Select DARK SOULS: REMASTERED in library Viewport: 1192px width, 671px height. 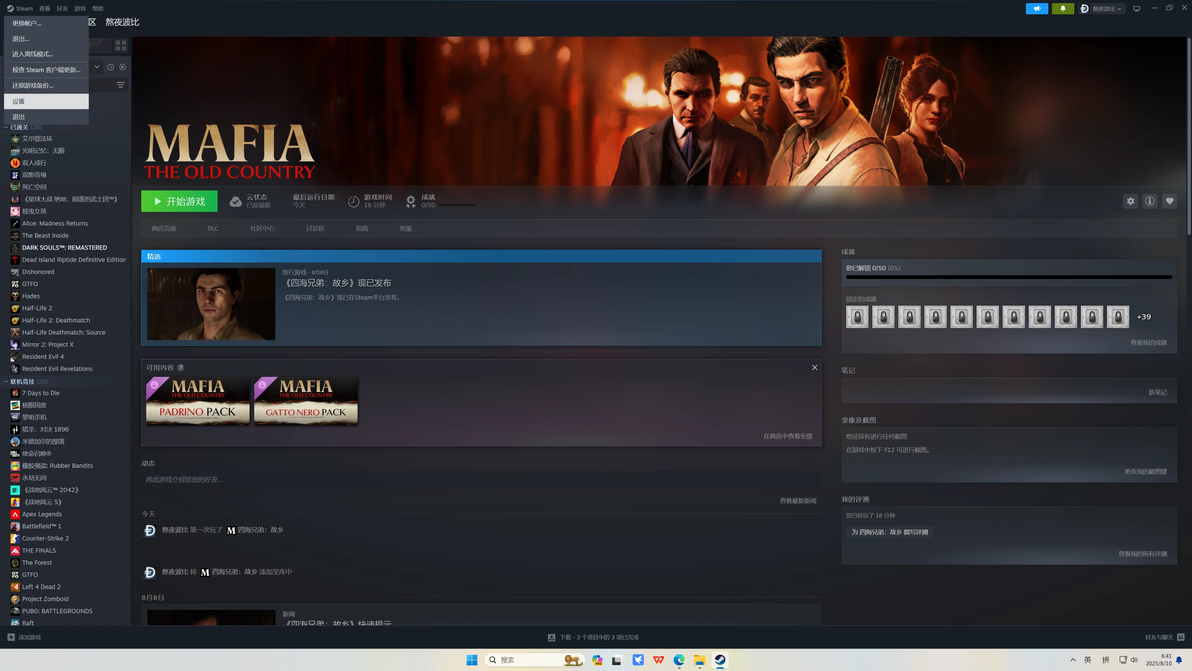[65, 248]
